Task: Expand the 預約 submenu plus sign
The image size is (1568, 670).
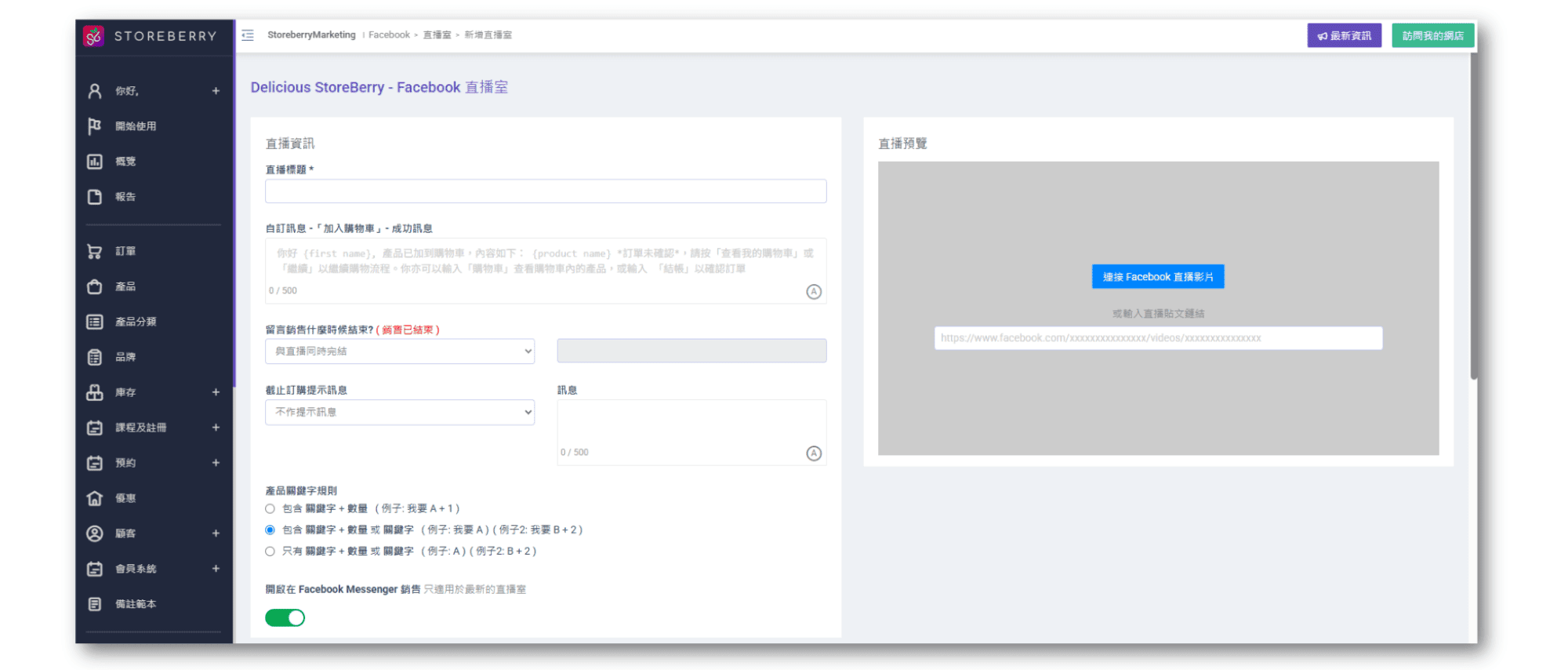Action: pyautogui.click(x=216, y=463)
